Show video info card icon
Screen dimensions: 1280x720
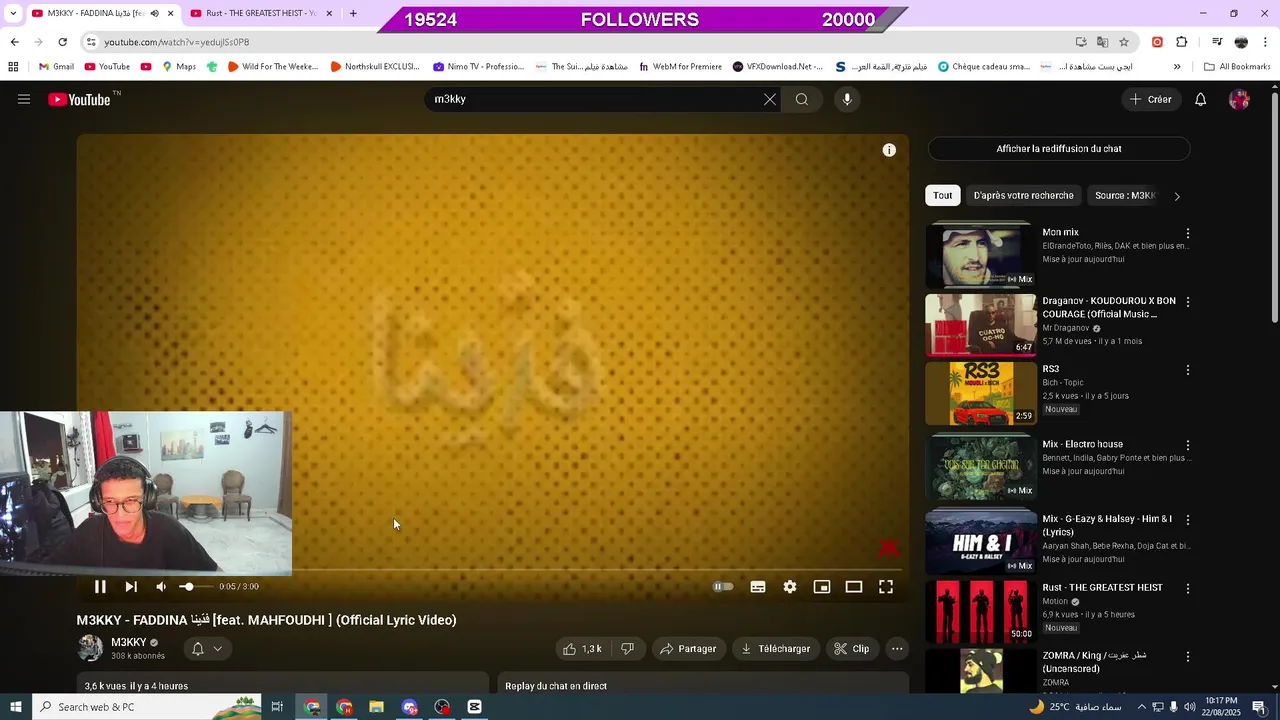(x=889, y=150)
